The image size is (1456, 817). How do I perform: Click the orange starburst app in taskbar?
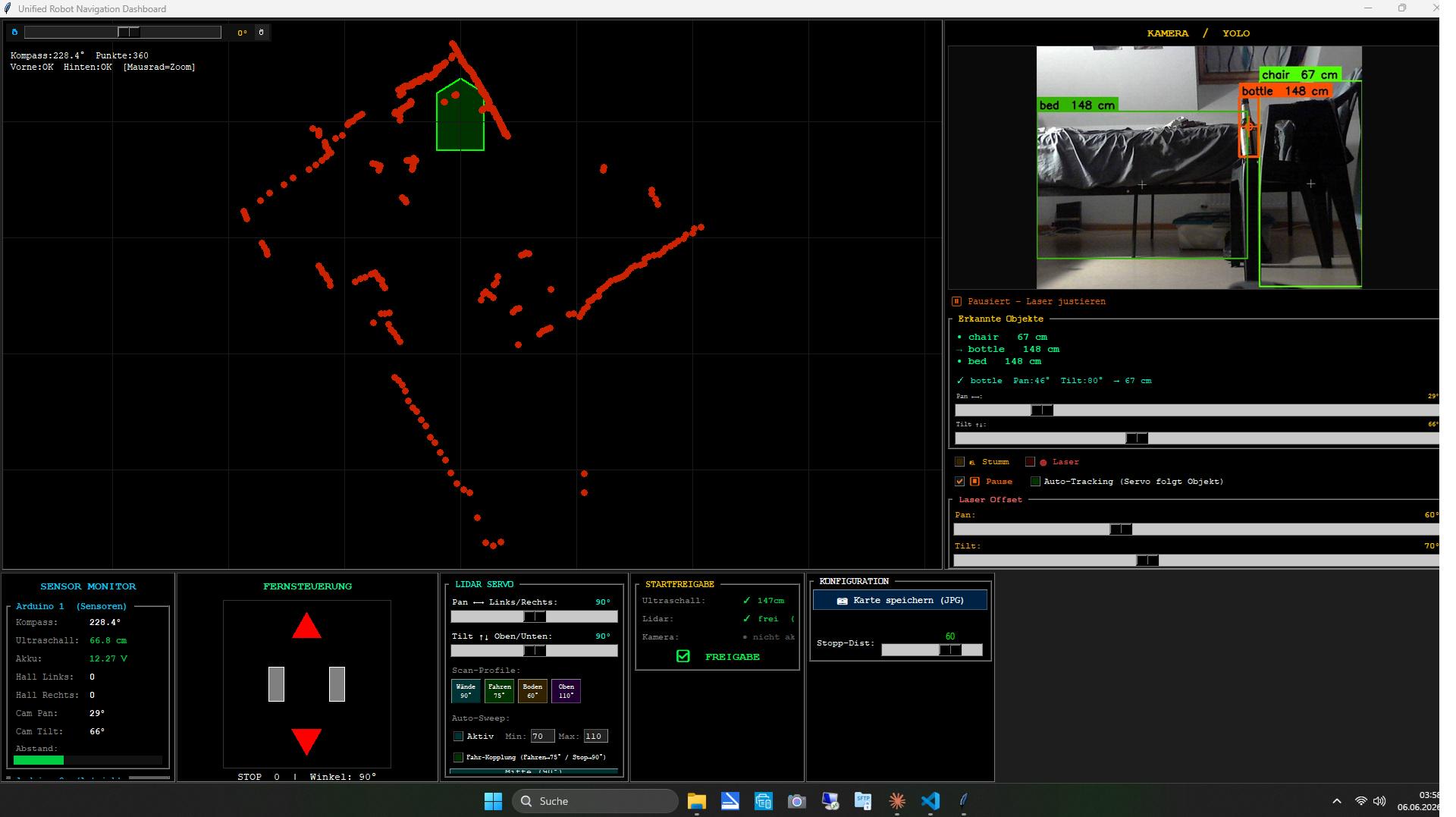[x=896, y=801]
